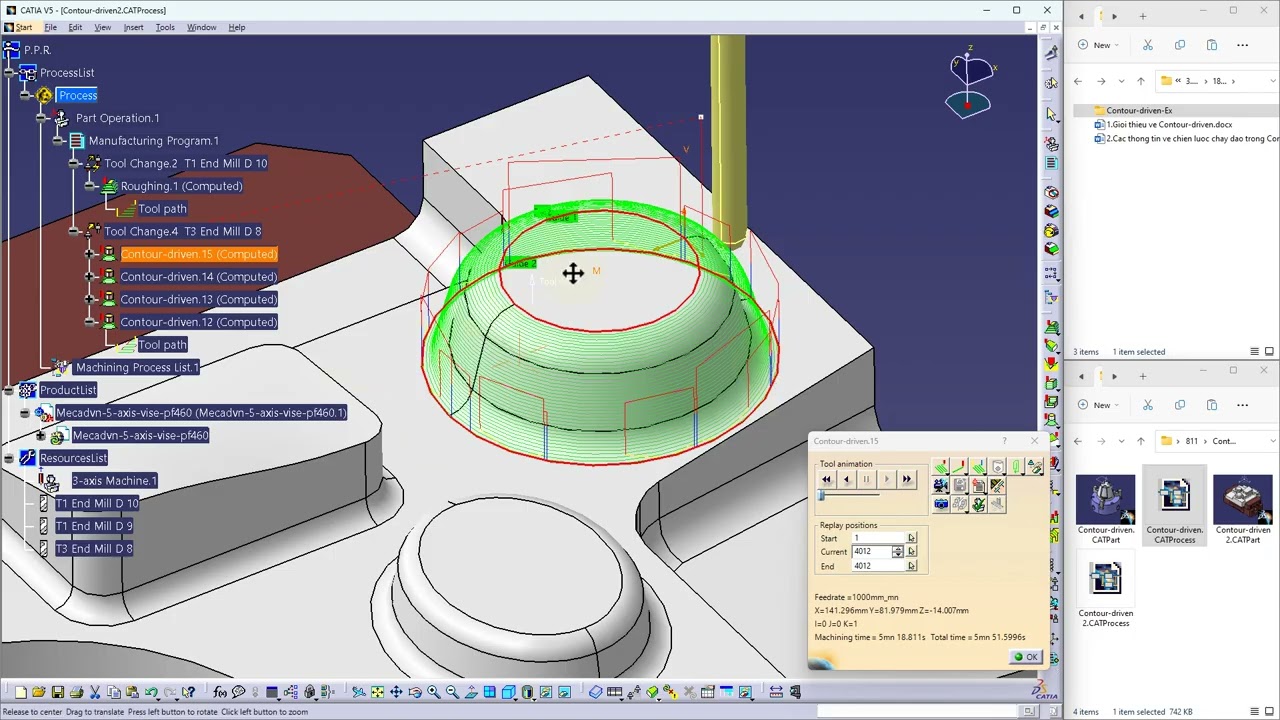The width and height of the screenshot is (1280, 720).
Task: Click the Cut scissors icon in bottom toolbar
Action: (x=95, y=692)
